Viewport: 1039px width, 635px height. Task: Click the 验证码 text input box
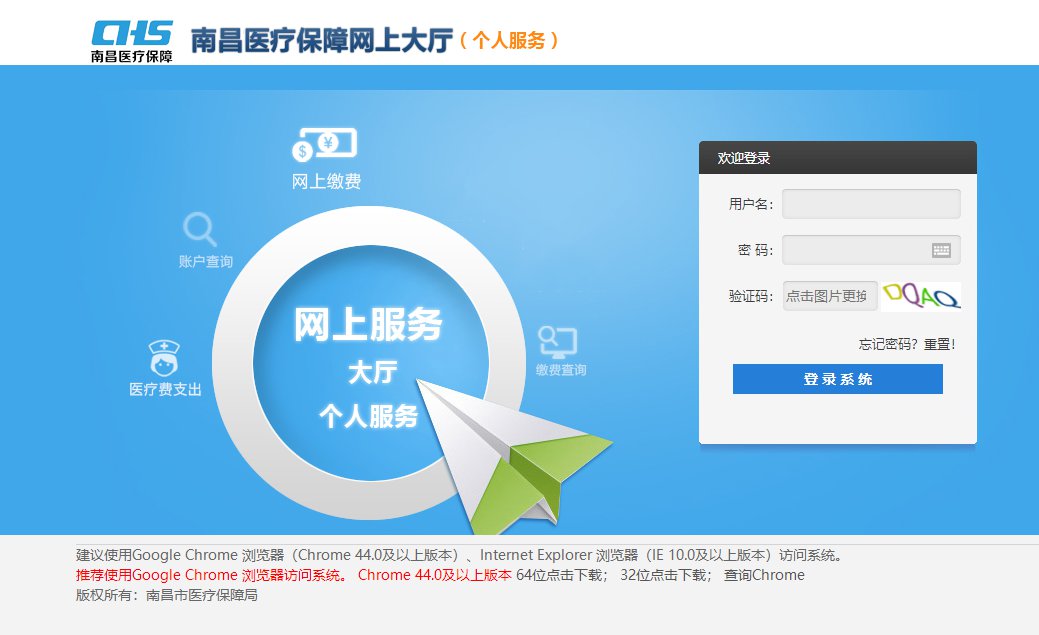[x=830, y=296]
